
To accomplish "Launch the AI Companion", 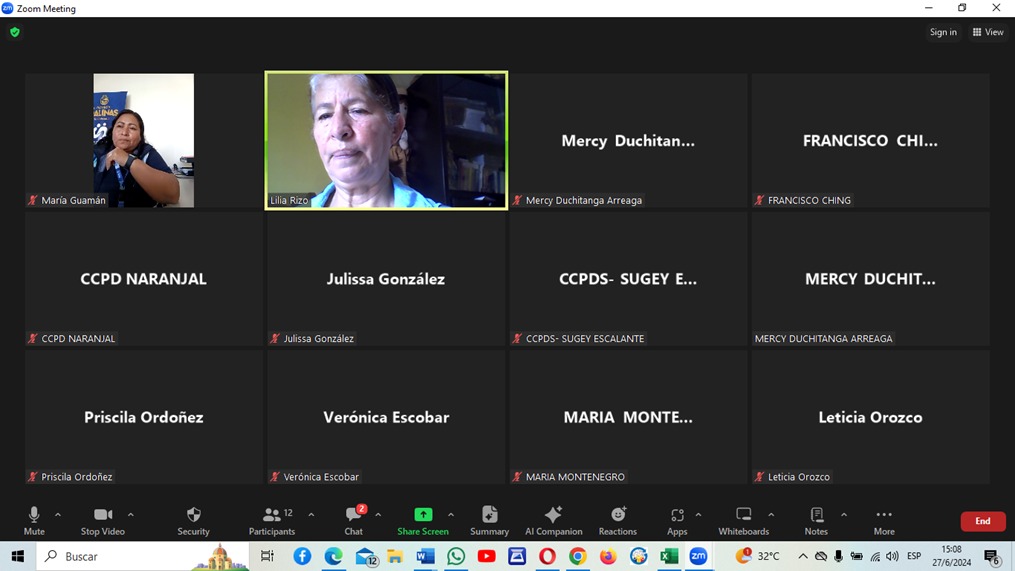I will click(553, 520).
